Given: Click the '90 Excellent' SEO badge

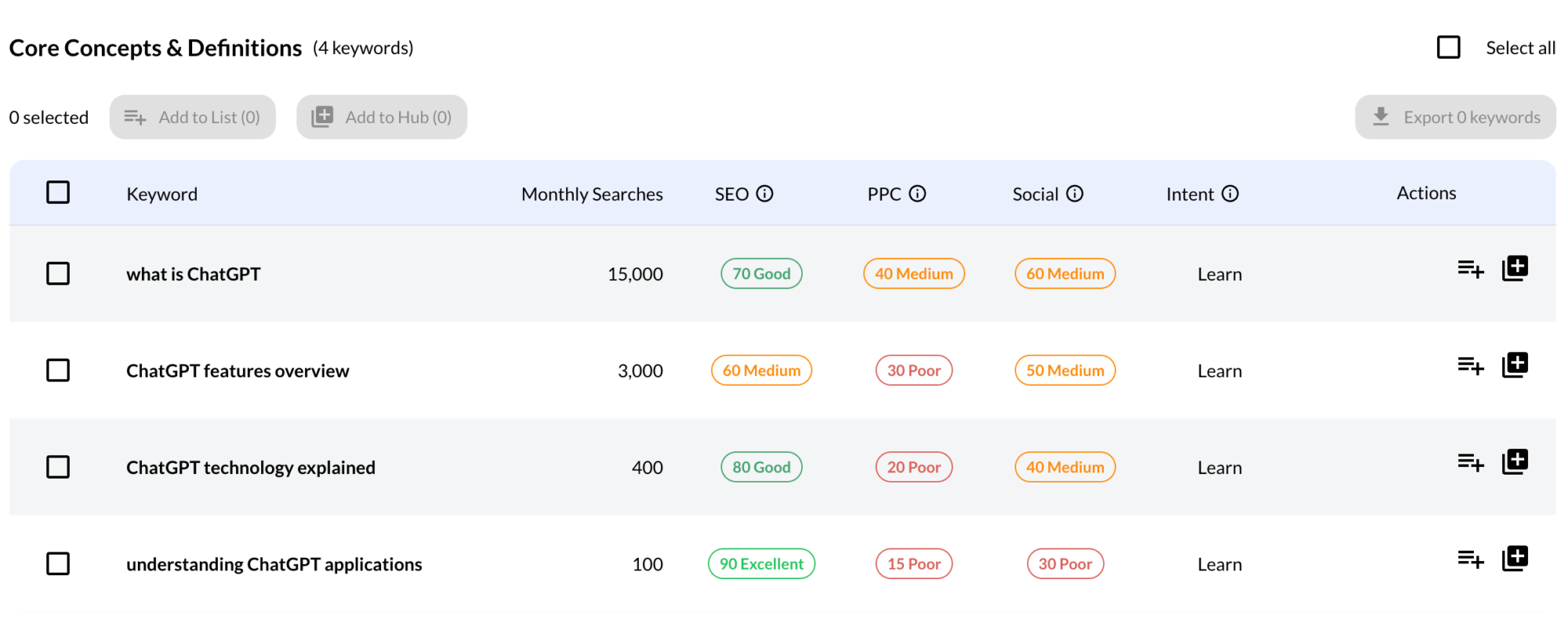Looking at the screenshot, I should [x=761, y=564].
